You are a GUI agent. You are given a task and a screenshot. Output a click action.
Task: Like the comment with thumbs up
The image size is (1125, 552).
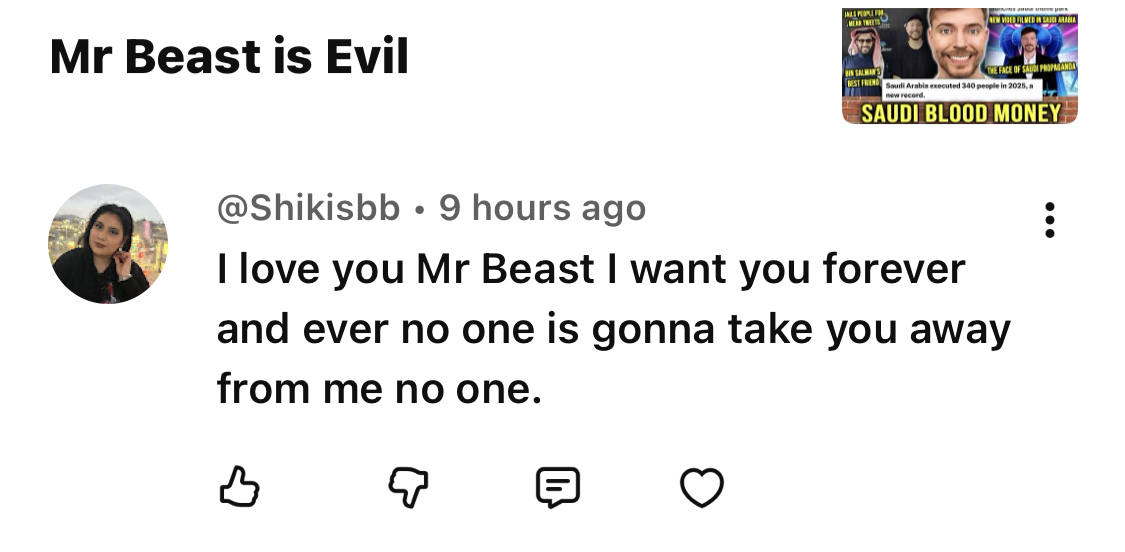tap(238, 487)
